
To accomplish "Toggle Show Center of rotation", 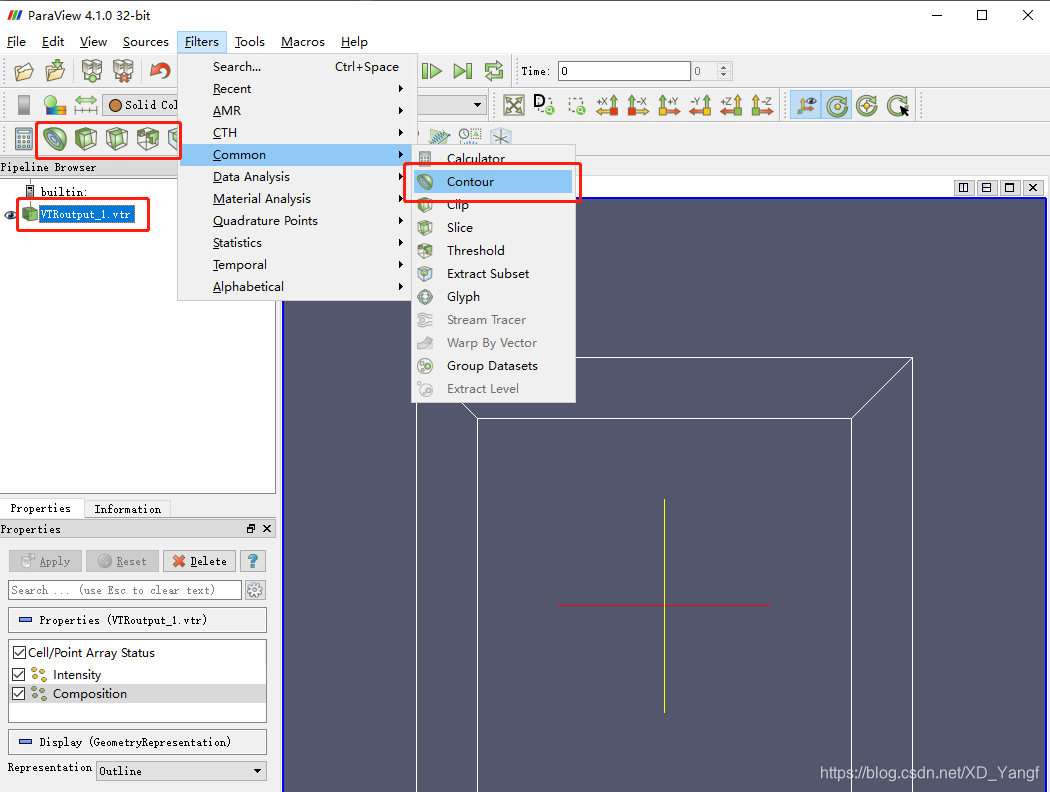I will tap(837, 106).
